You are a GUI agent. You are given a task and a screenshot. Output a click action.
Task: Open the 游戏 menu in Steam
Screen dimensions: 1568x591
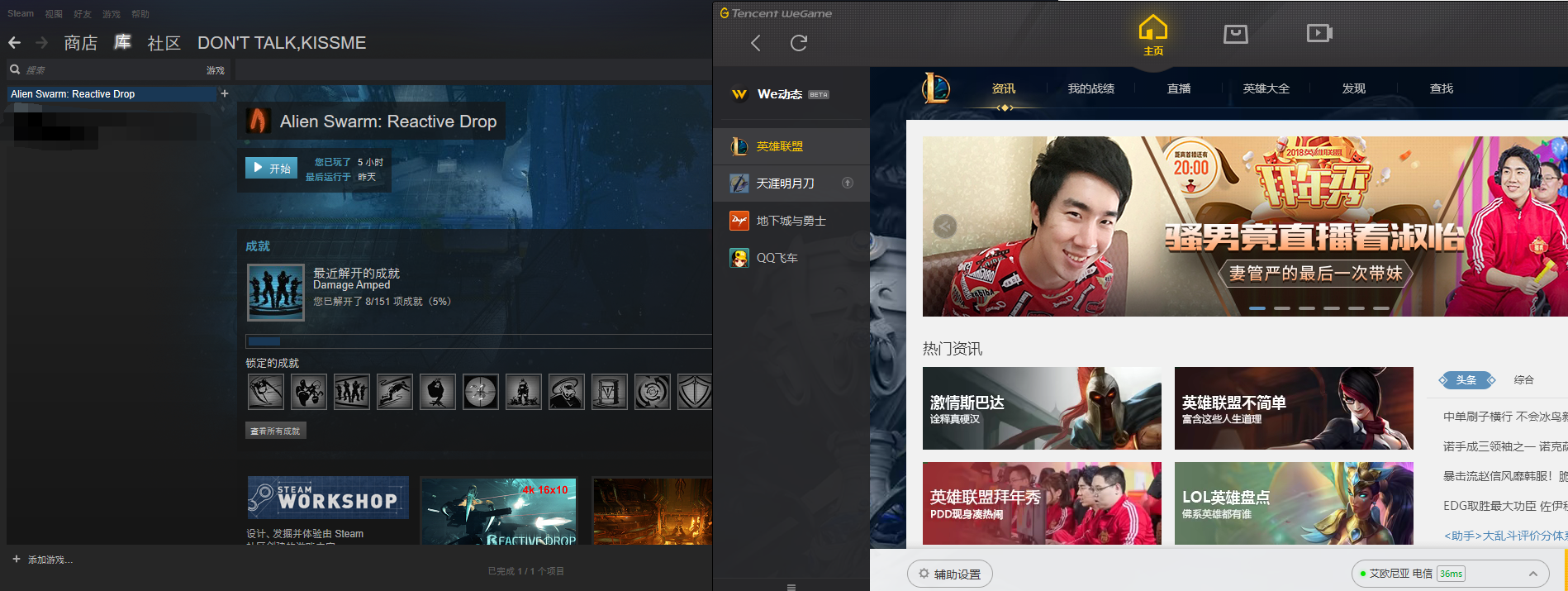(112, 14)
